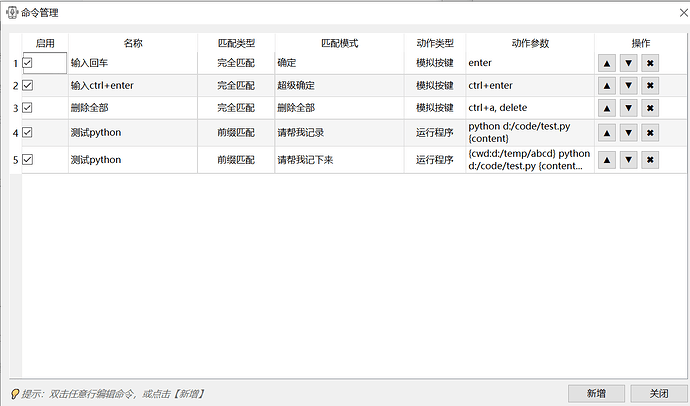Delete the 请帮我记下来 command row
The width and height of the screenshot is (690, 406).
tap(650, 160)
